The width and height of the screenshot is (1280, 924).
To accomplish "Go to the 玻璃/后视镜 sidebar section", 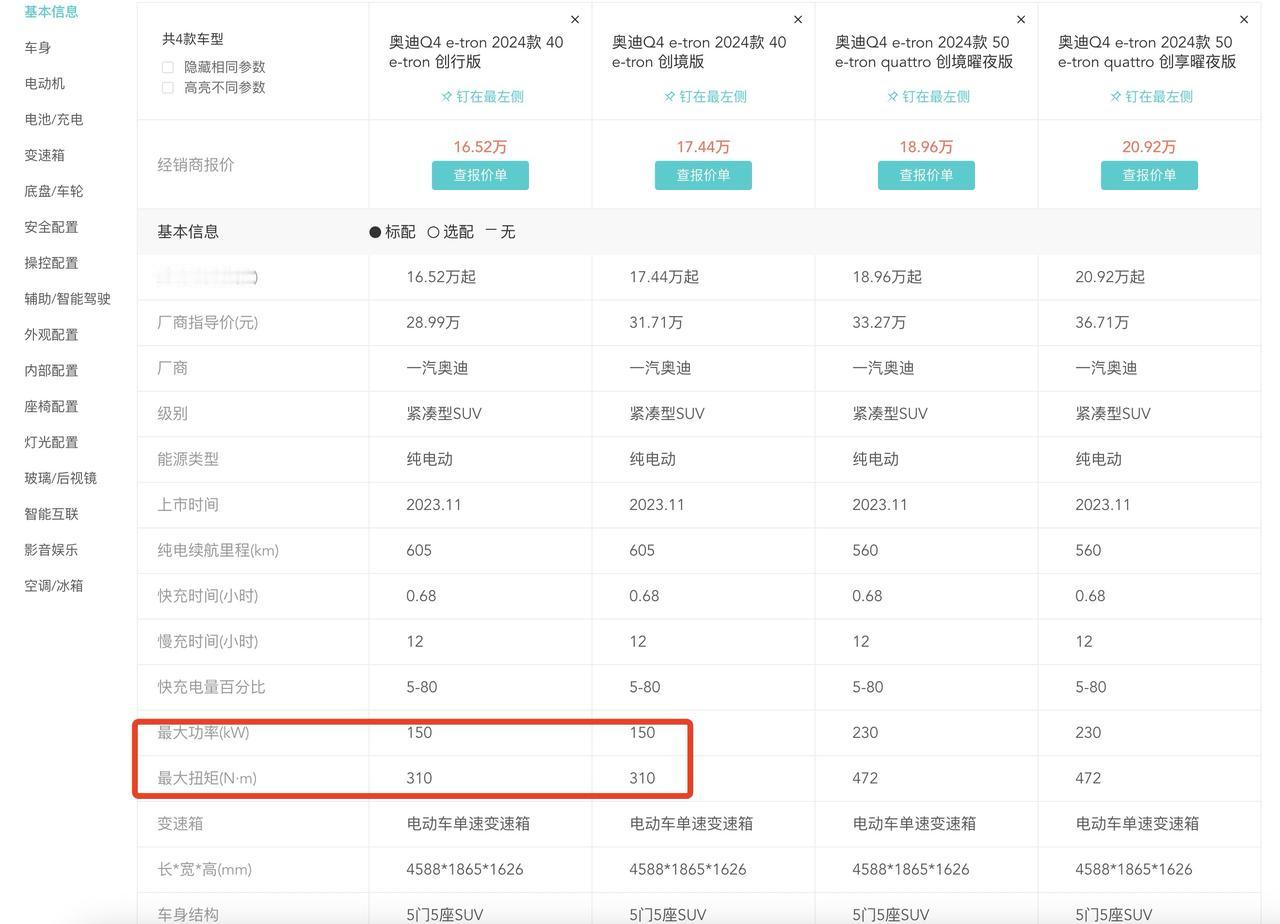I will 61,479.
